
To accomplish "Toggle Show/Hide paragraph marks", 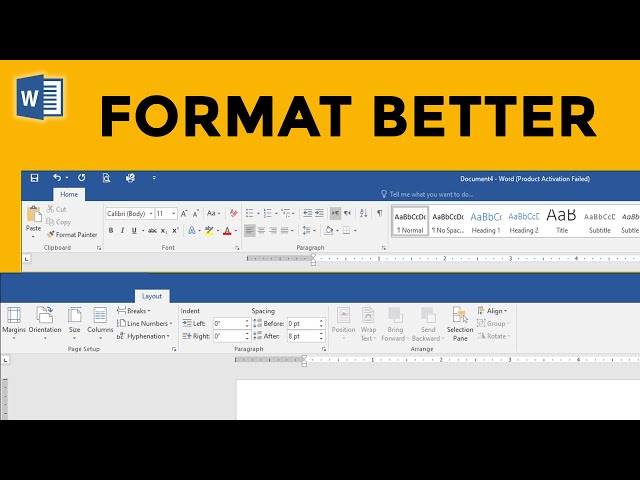I will coord(380,213).
